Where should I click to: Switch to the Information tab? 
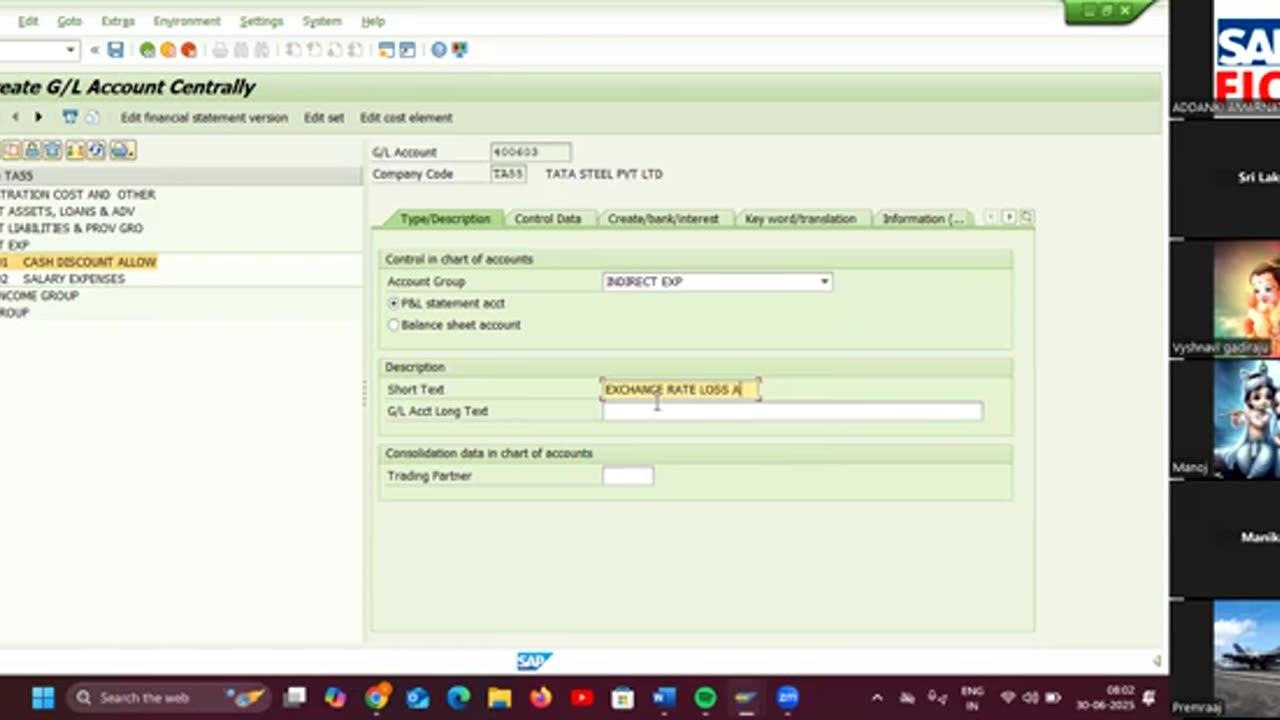coord(923,219)
